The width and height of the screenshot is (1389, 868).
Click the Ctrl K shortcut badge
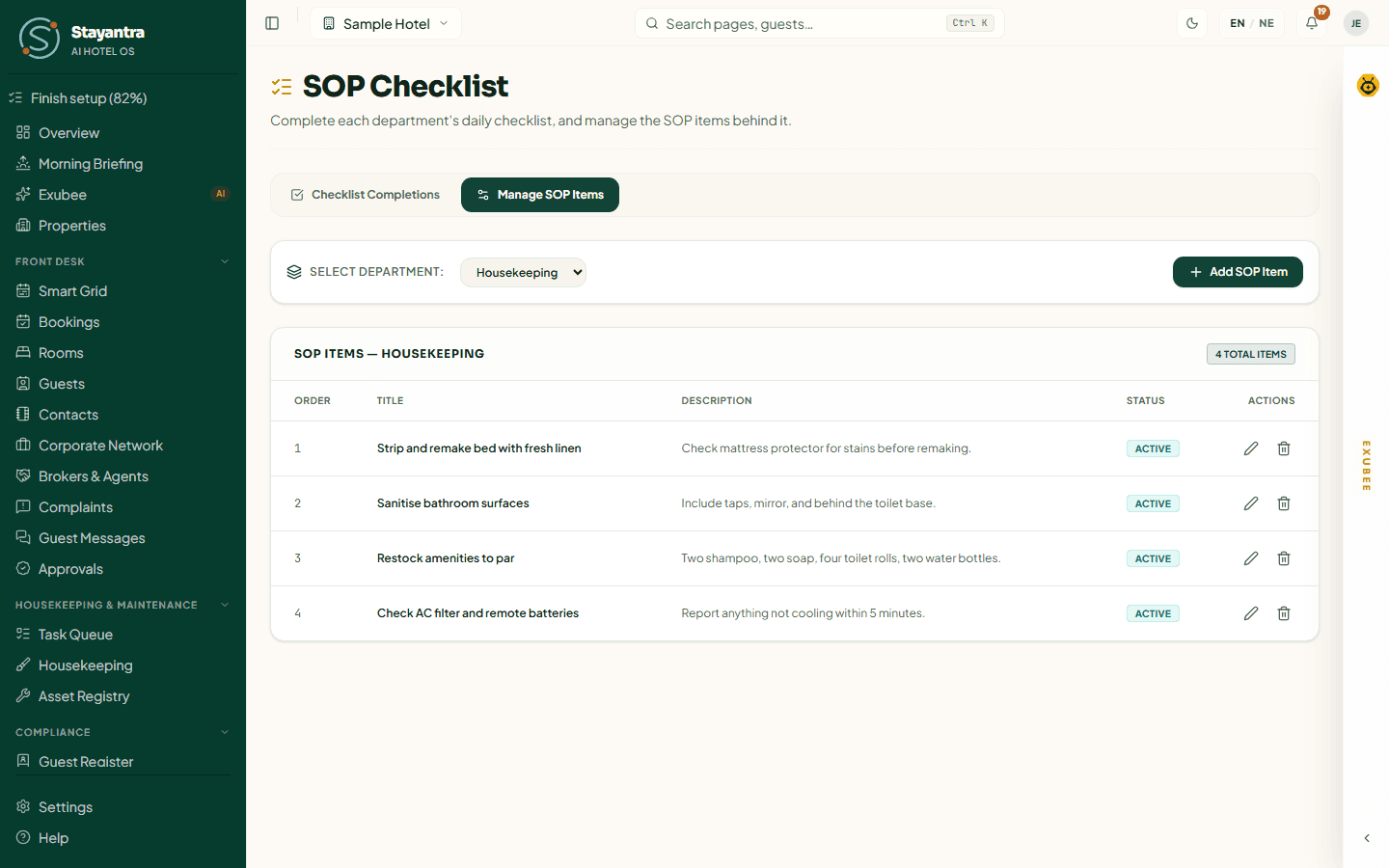coord(969,23)
